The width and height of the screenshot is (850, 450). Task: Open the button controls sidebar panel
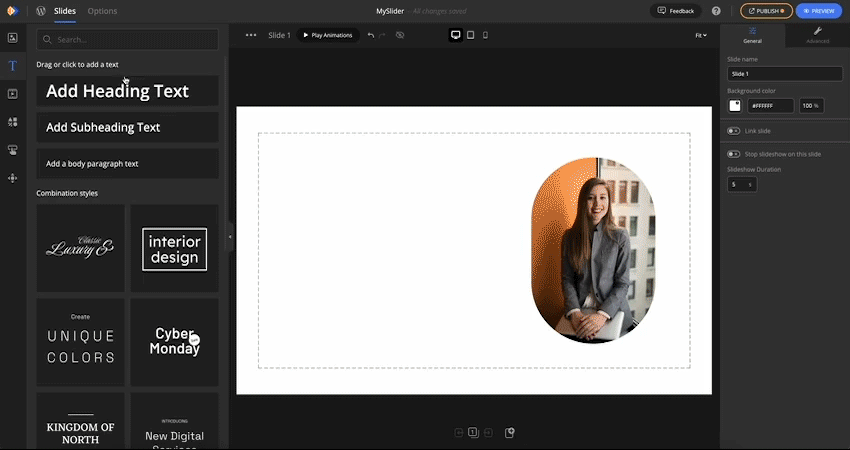12,150
